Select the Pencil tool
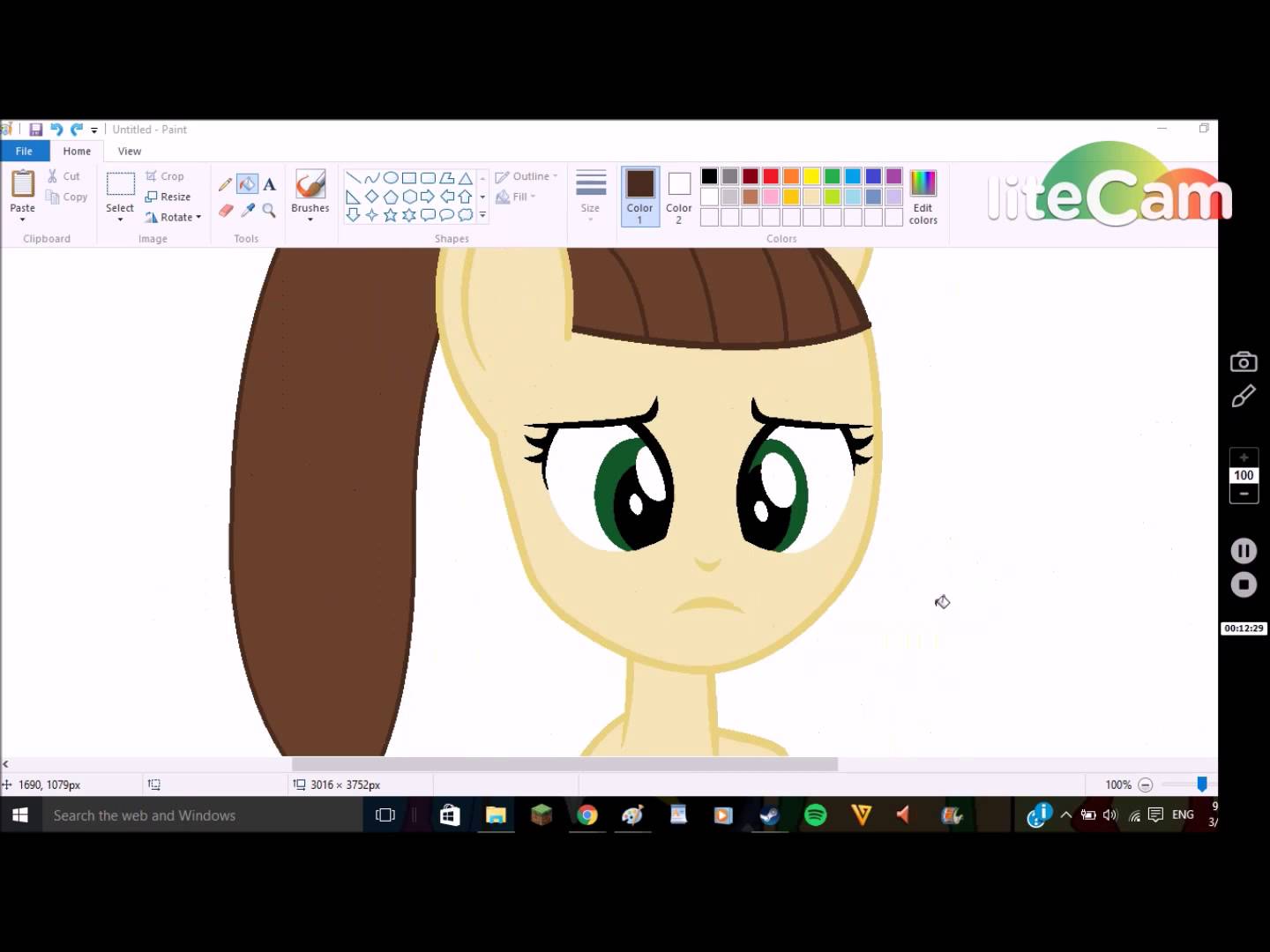 225,184
